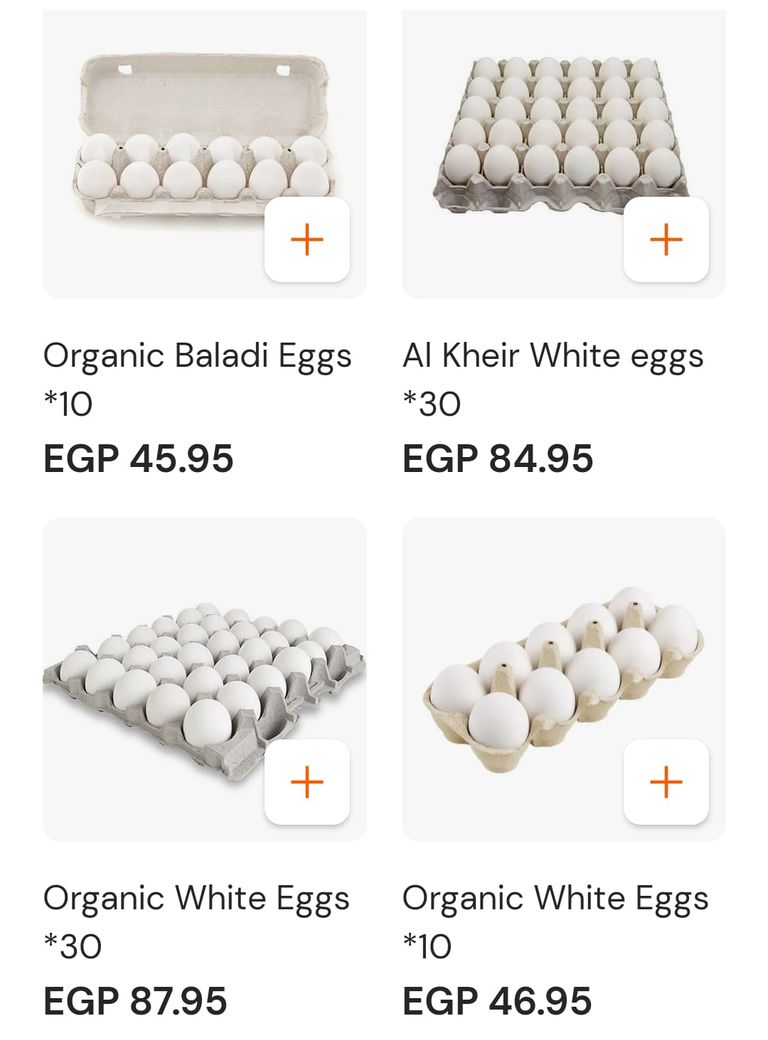
Task: Tap the *30 quantity under Al Kheir White eggs
Action: pyautogui.click(x=432, y=404)
